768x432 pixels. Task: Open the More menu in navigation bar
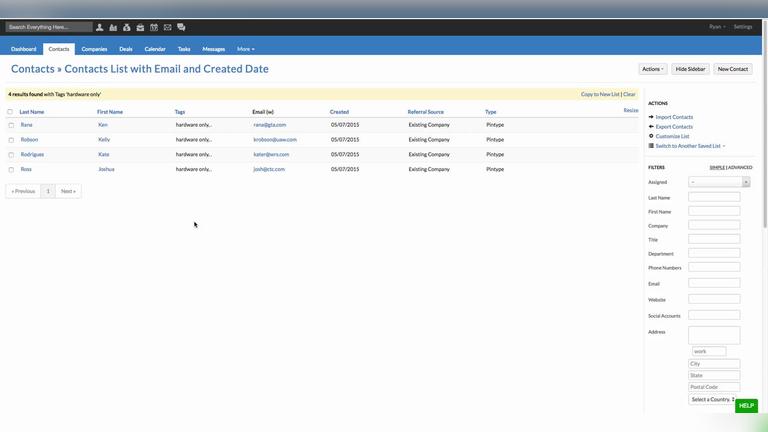pos(245,49)
